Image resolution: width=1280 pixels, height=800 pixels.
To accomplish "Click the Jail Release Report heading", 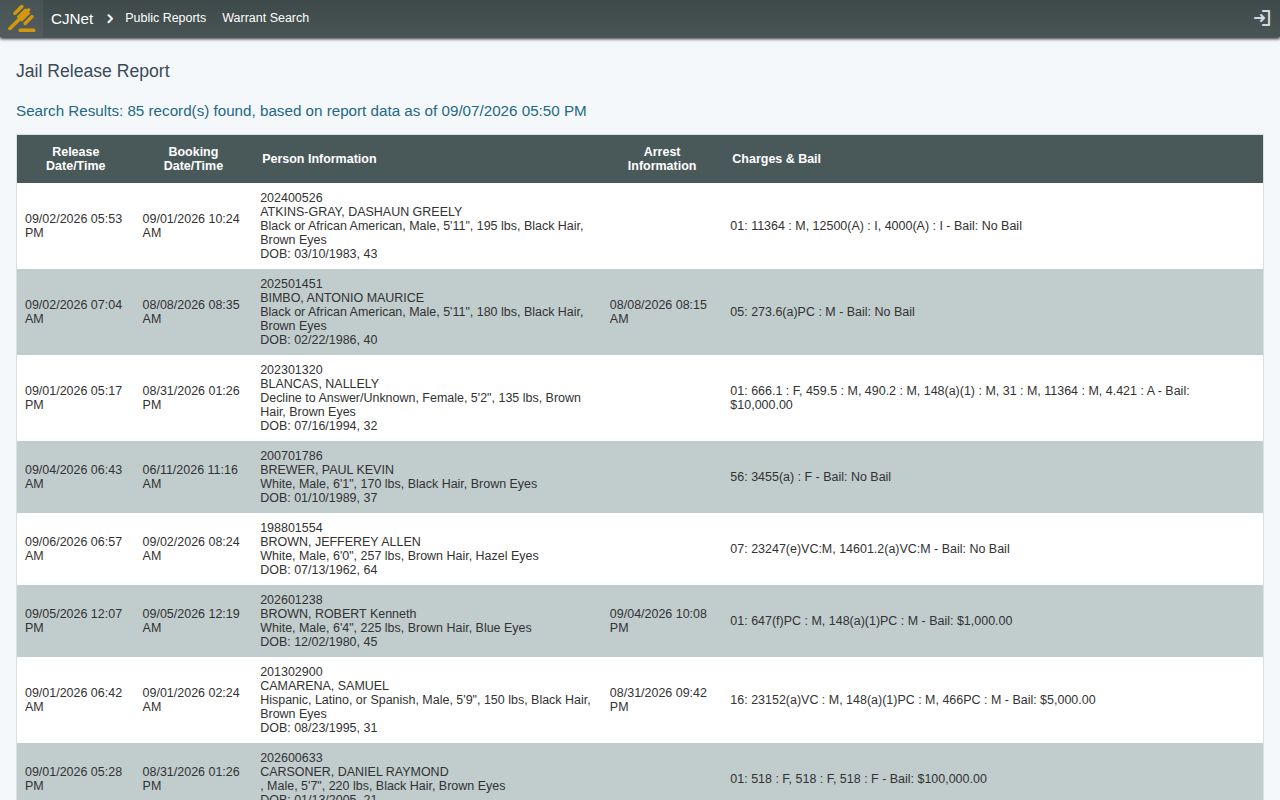I will click(x=93, y=71).
